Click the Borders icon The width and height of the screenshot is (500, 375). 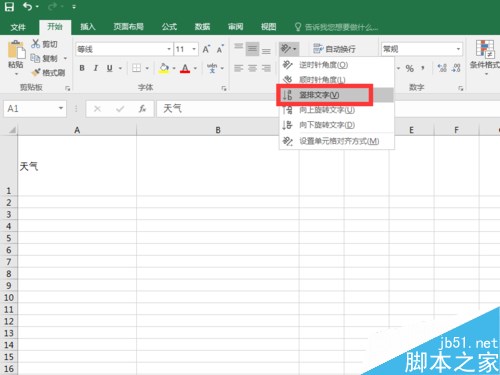click(x=136, y=68)
